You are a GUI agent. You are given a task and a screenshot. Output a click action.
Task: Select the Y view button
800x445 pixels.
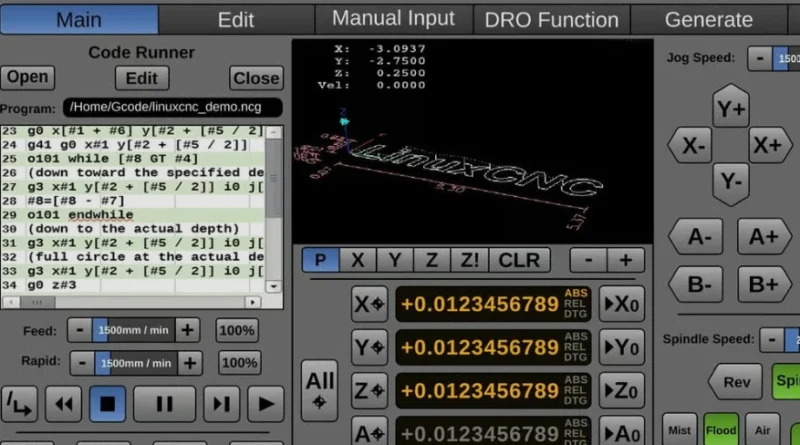coord(395,260)
